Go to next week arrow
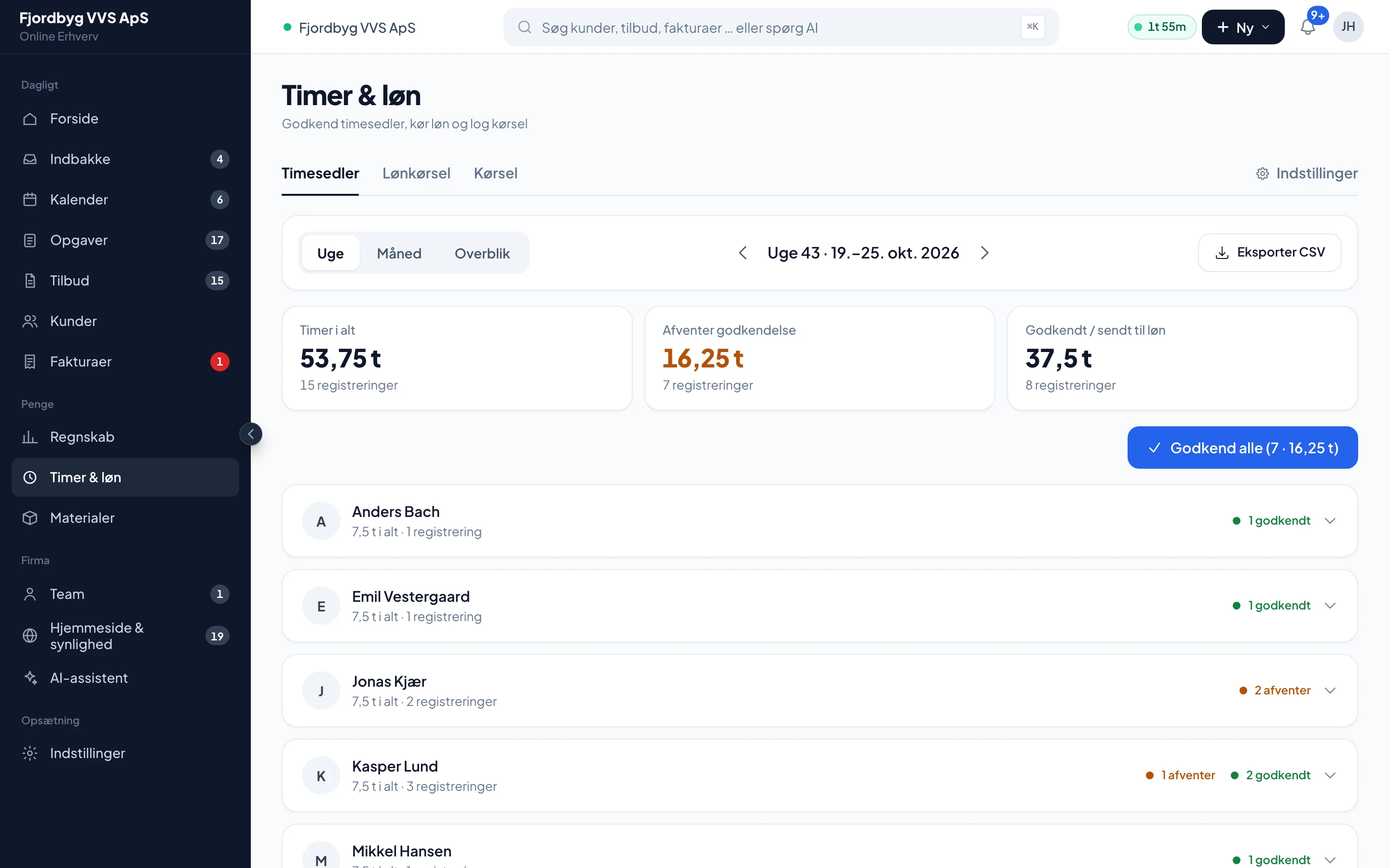This screenshot has height=868, width=1389. pos(984,253)
